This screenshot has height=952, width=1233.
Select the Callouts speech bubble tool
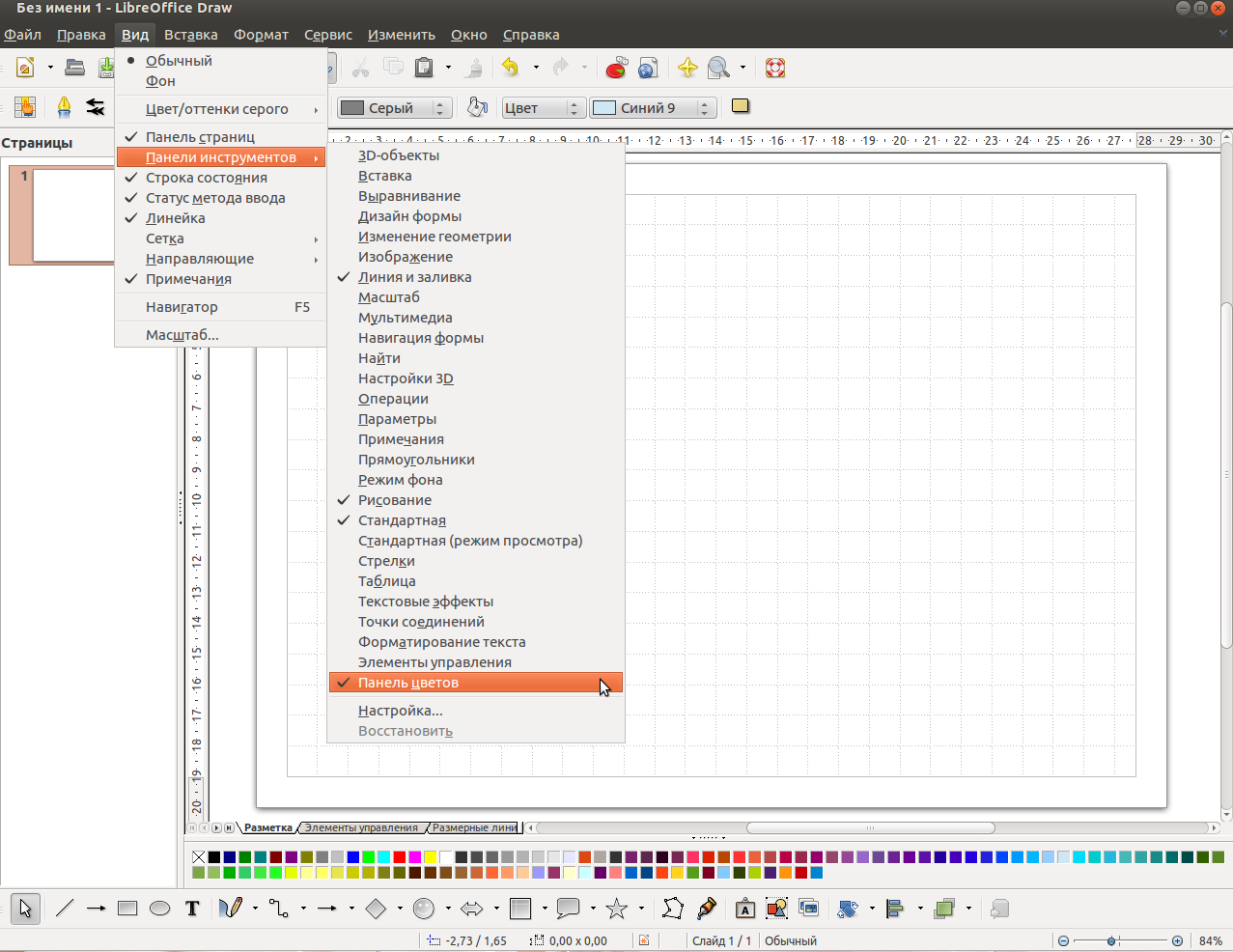click(x=569, y=909)
